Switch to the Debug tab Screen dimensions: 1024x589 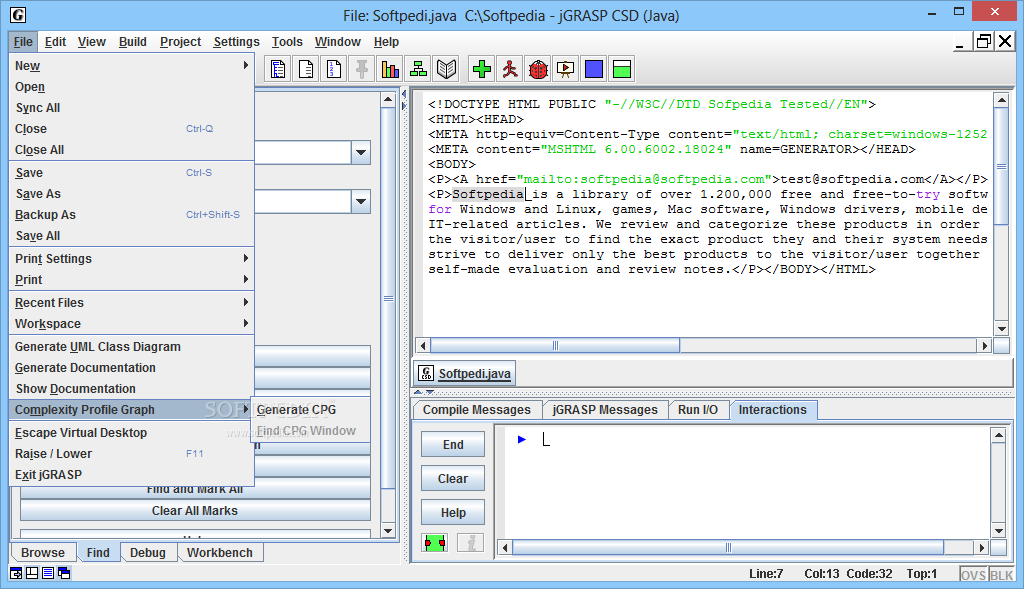point(148,552)
